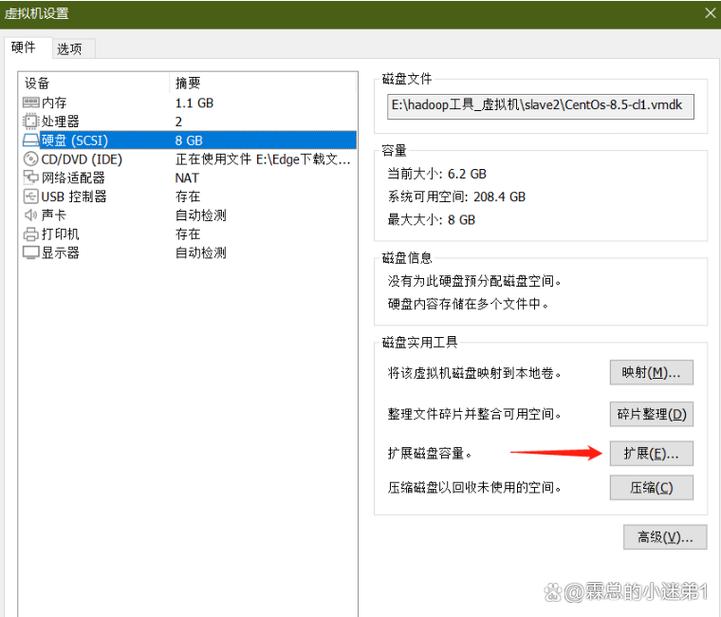Viewport: 721px width, 617px height.
Task: Click the 自动检测 value for 显示器
Action: click(200, 252)
